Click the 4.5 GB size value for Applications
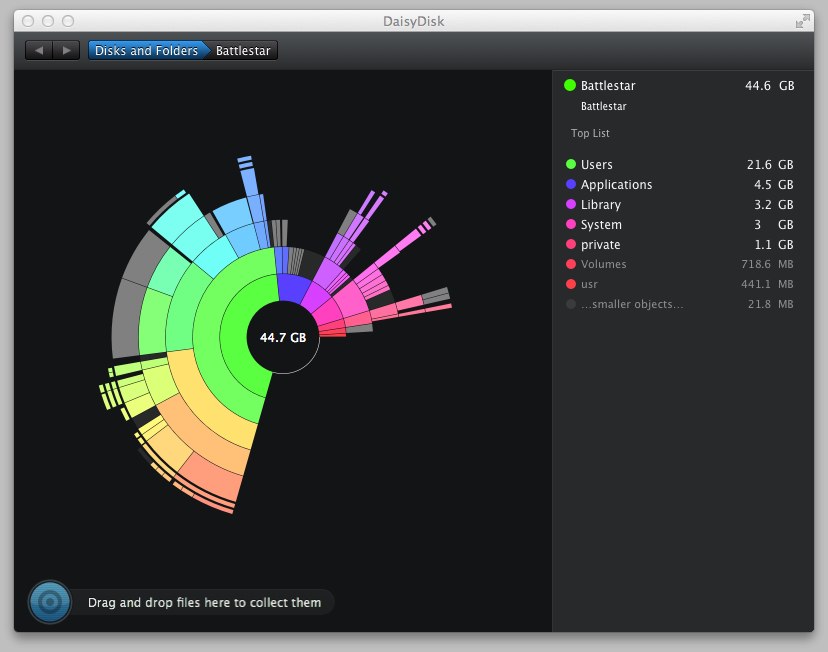The image size is (828, 652). (774, 185)
